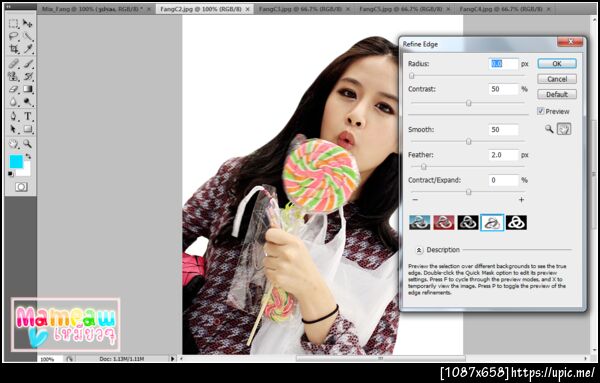Uncheck the Preview checkbox
The image size is (600, 383).
541,111
